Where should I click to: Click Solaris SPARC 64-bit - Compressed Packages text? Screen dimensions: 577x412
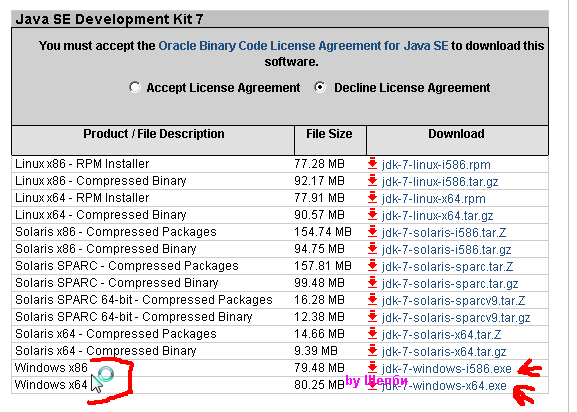tap(144, 299)
